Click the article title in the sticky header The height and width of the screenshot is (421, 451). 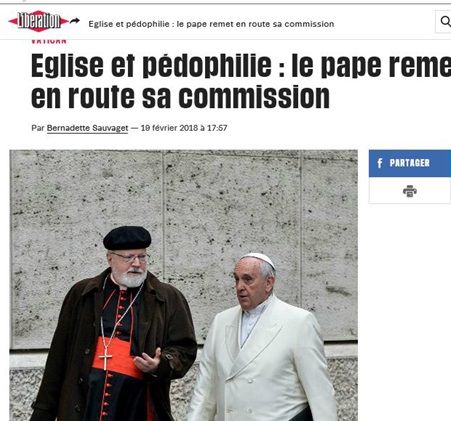point(211,24)
